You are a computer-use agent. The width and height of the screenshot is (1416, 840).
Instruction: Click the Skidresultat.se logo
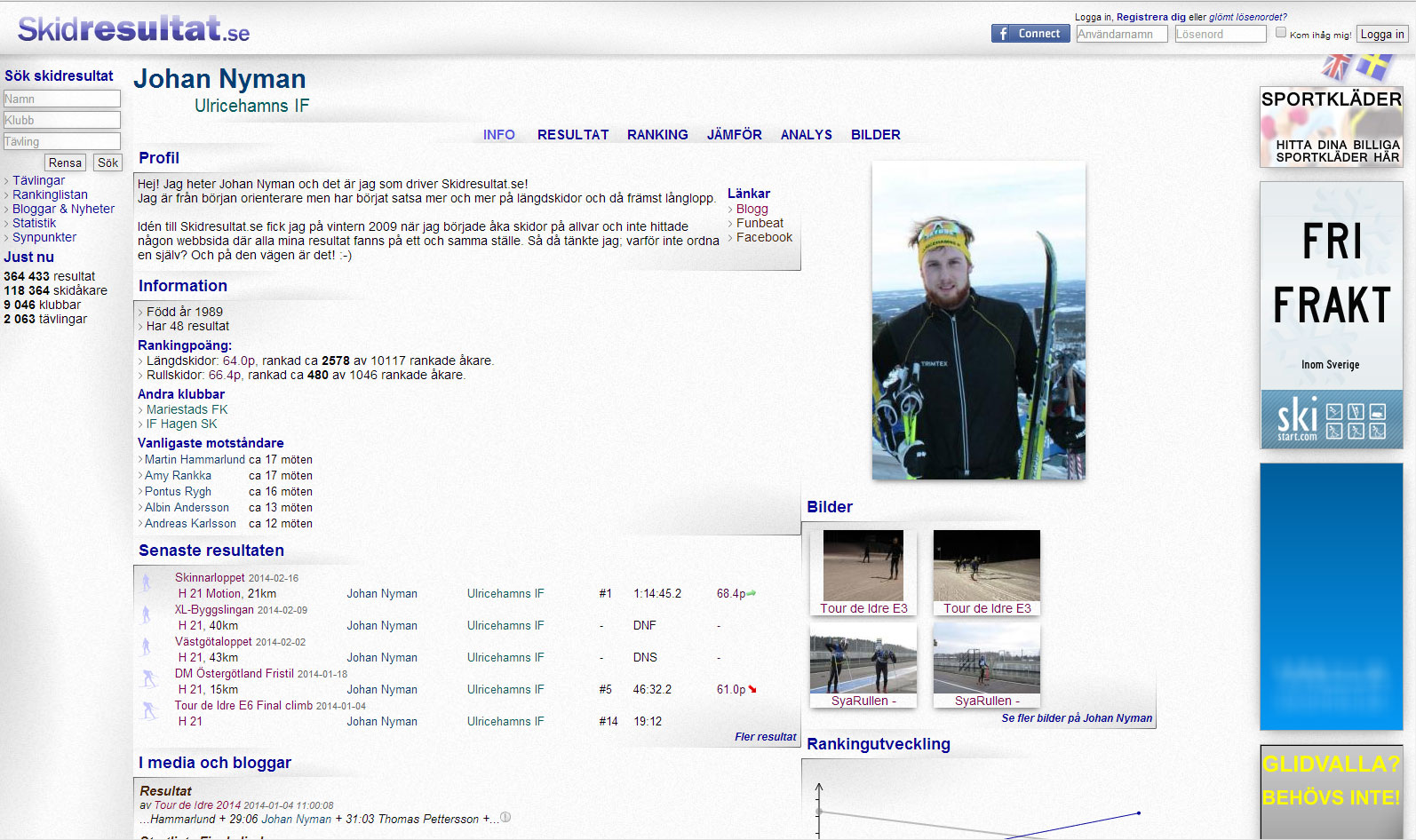[x=133, y=29]
